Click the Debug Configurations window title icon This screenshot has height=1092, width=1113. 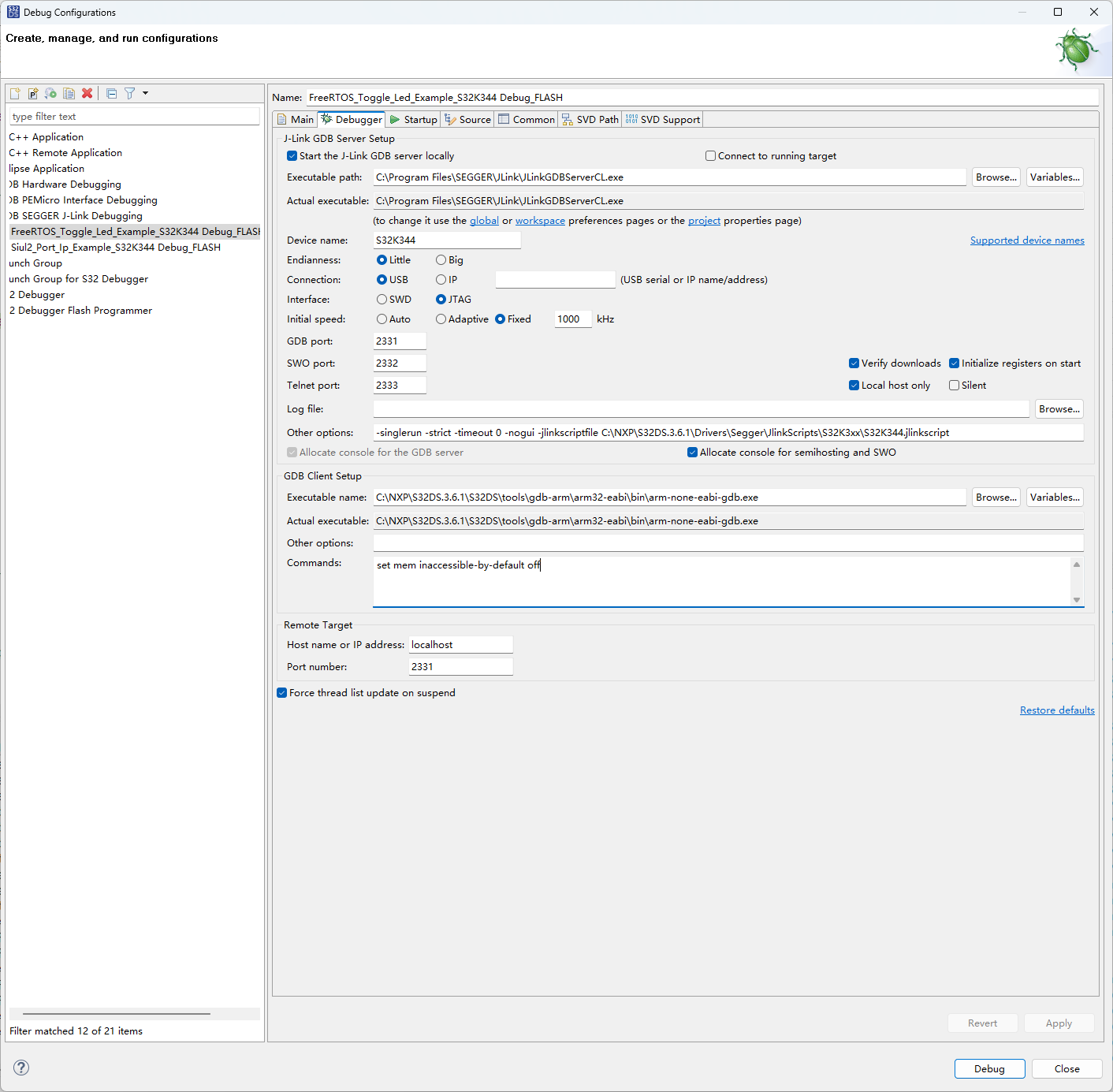click(13, 12)
